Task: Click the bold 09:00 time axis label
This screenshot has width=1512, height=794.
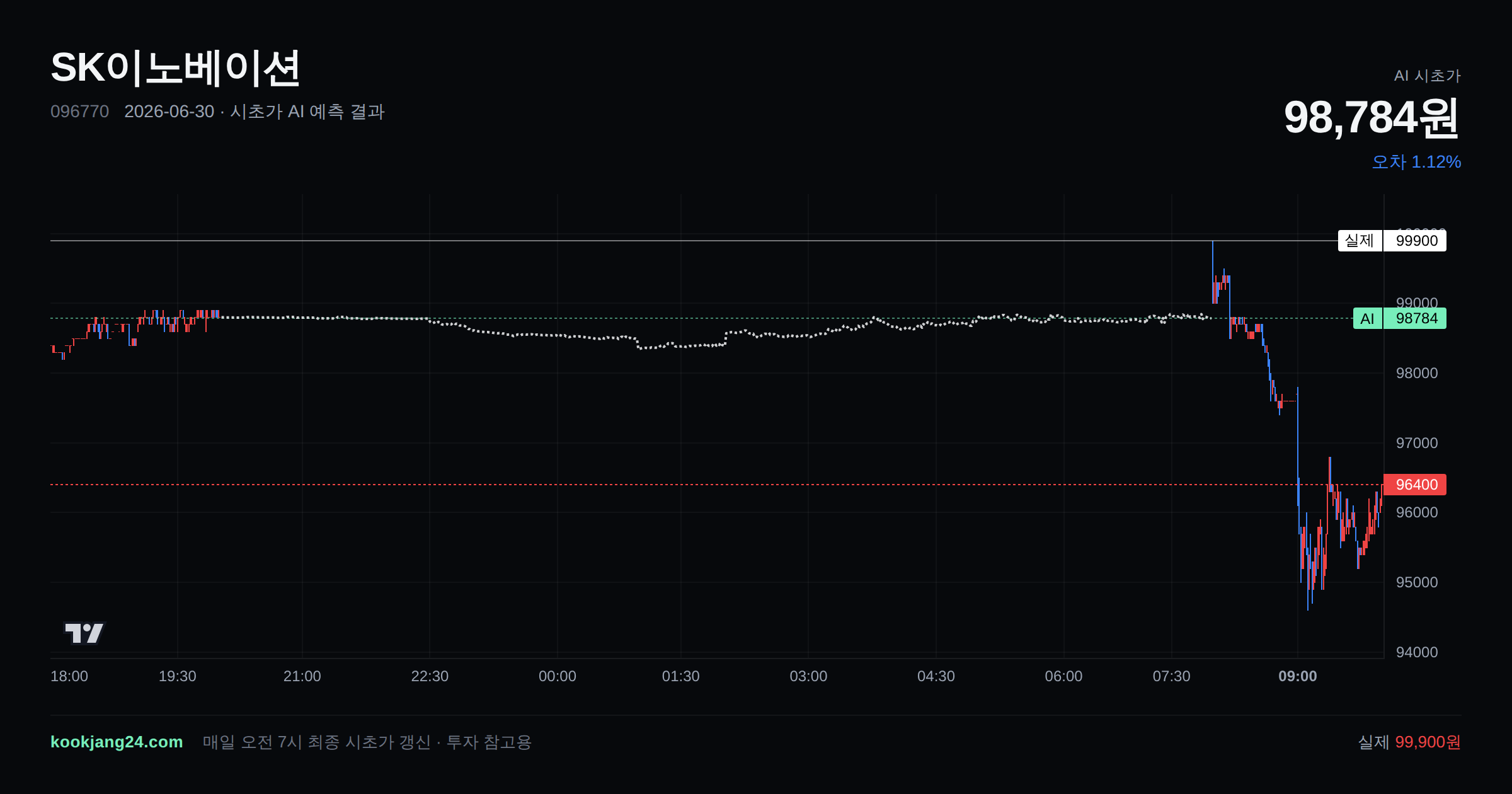Action: (x=1298, y=676)
